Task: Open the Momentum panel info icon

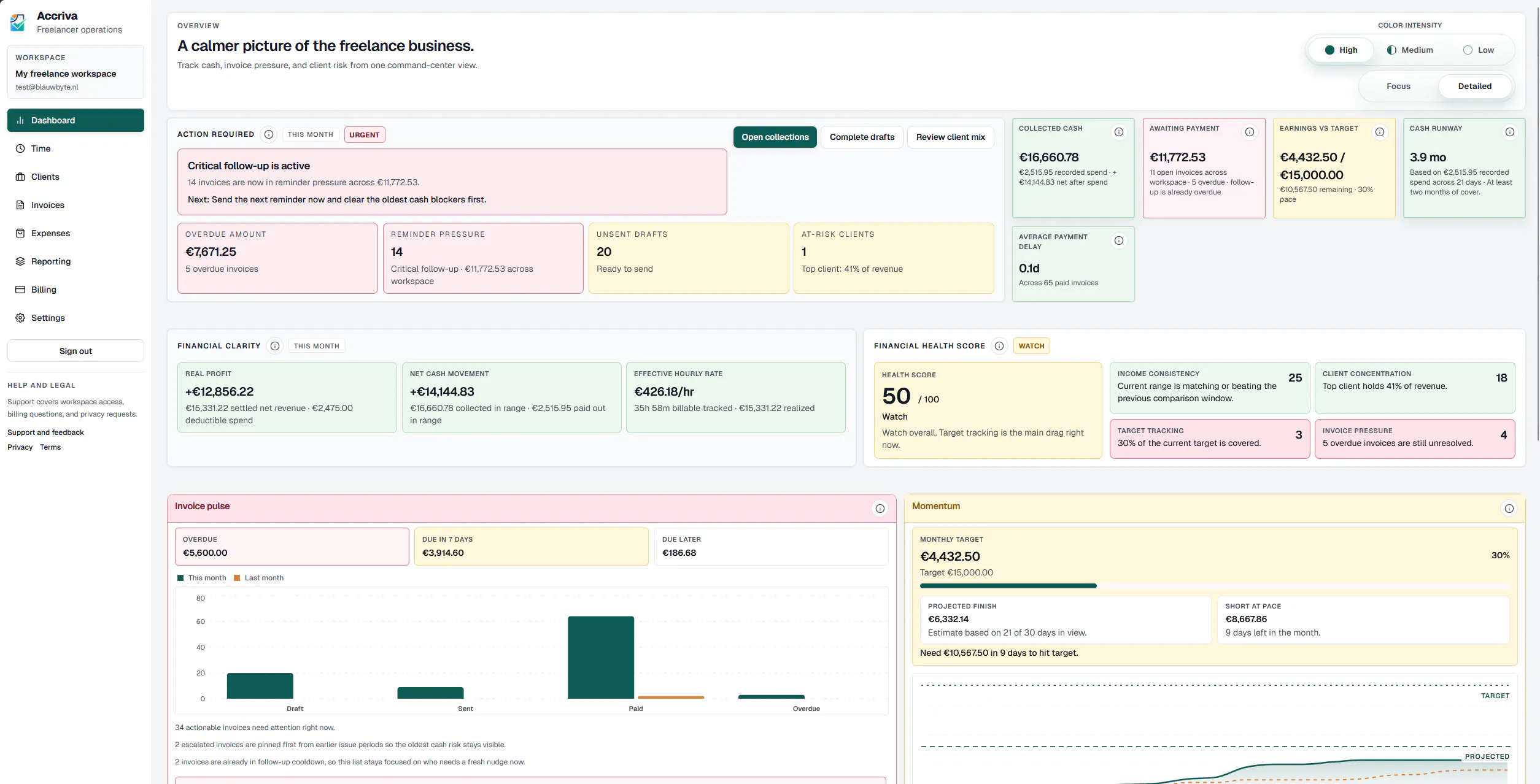Action: tap(1509, 509)
